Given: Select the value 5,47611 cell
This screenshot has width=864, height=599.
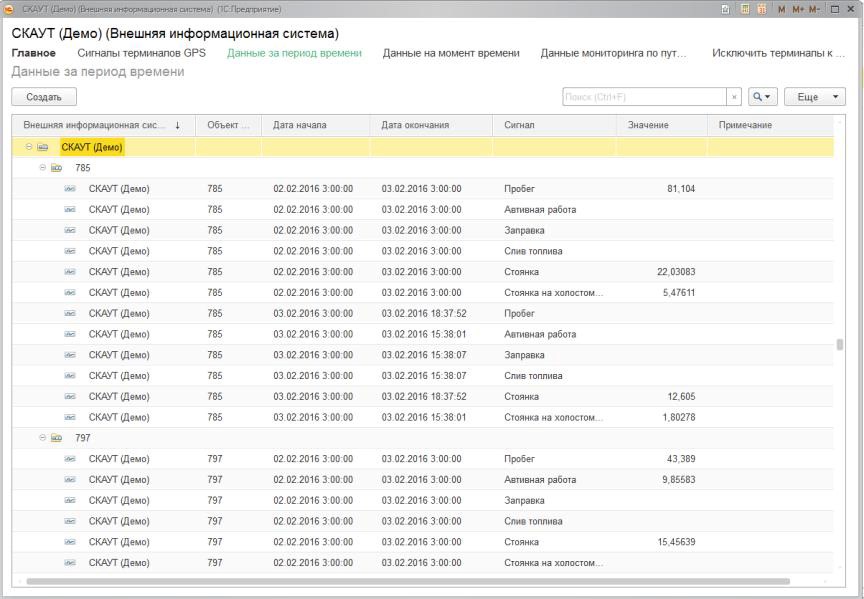Looking at the screenshot, I should 679,293.
